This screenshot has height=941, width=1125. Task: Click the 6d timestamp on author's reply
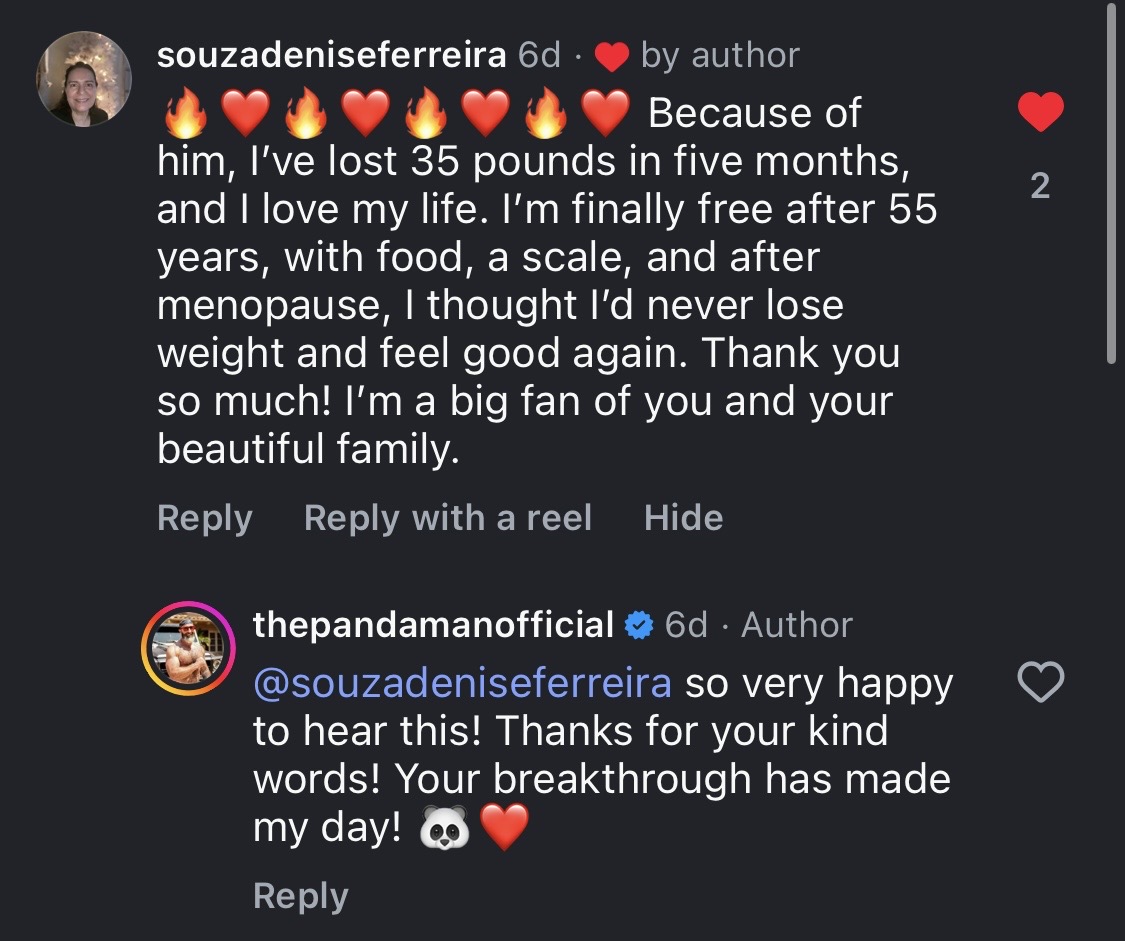(686, 626)
